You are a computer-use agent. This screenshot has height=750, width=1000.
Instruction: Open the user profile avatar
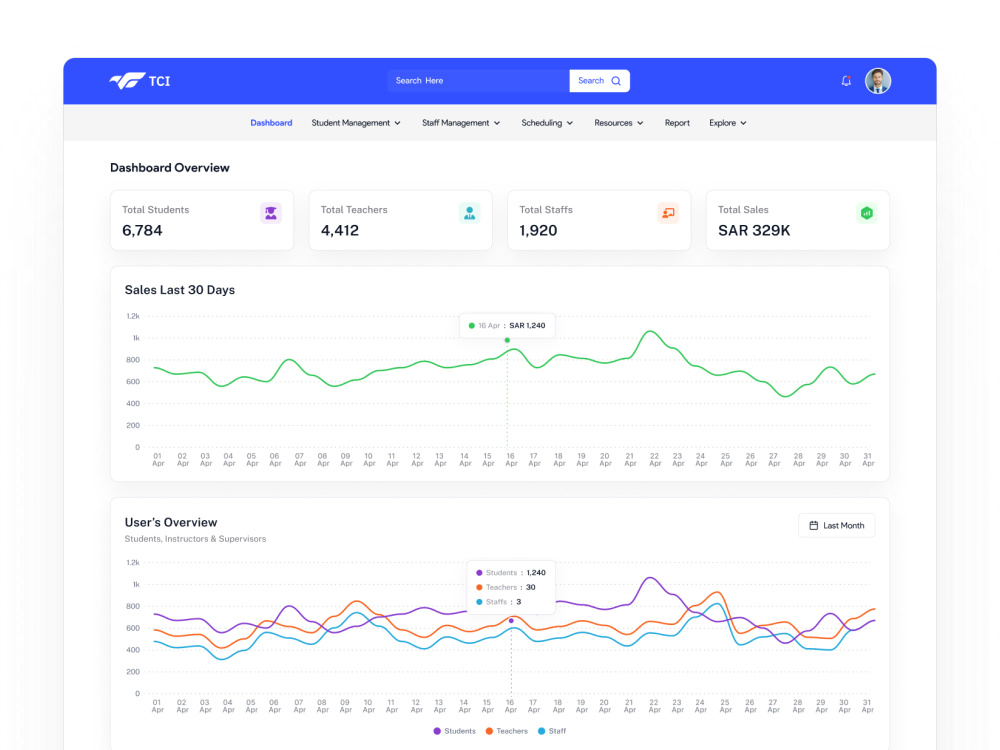point(878,81)
